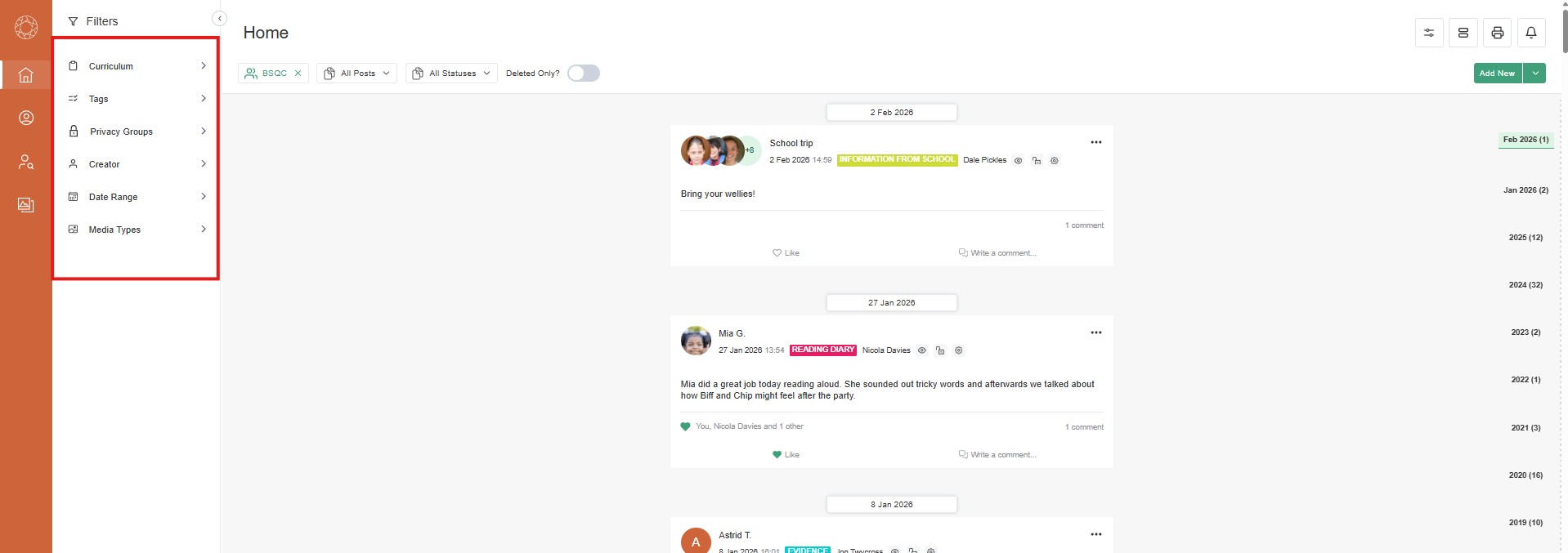Open the Add New dropdown arrow
The width and height of the screenshot is (1568, 553).
click(x=1535, y=74)
